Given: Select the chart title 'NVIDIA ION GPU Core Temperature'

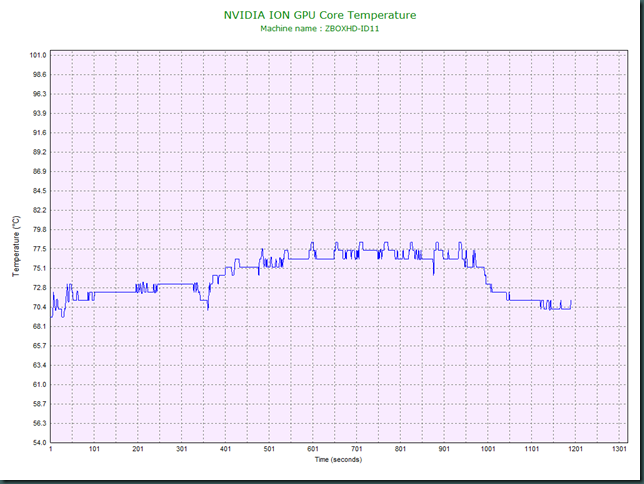Looking at the screenshot, I should 320,15.
